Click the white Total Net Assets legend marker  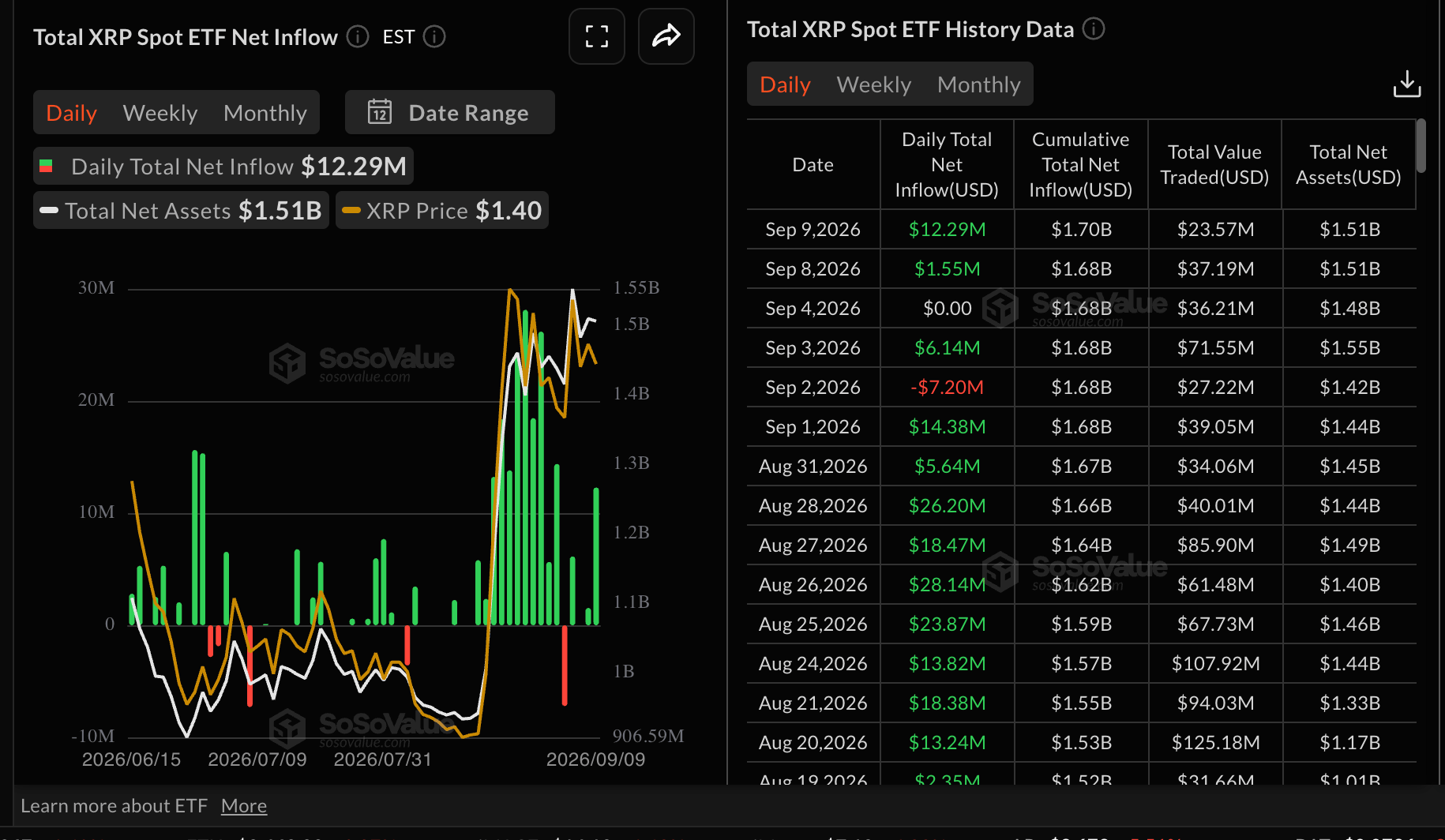[49, 211]
